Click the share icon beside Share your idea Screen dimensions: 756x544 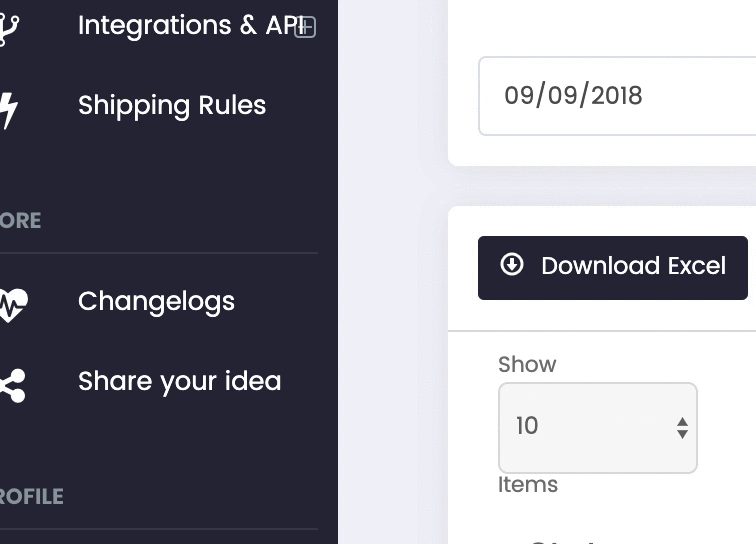point(12,385)
